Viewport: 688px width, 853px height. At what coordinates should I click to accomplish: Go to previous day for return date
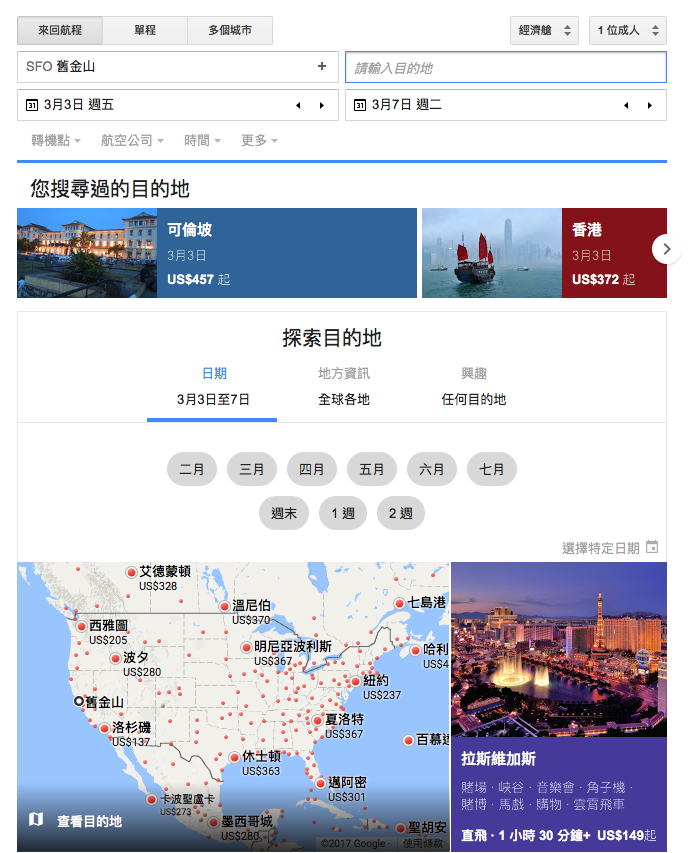[626, 105]
